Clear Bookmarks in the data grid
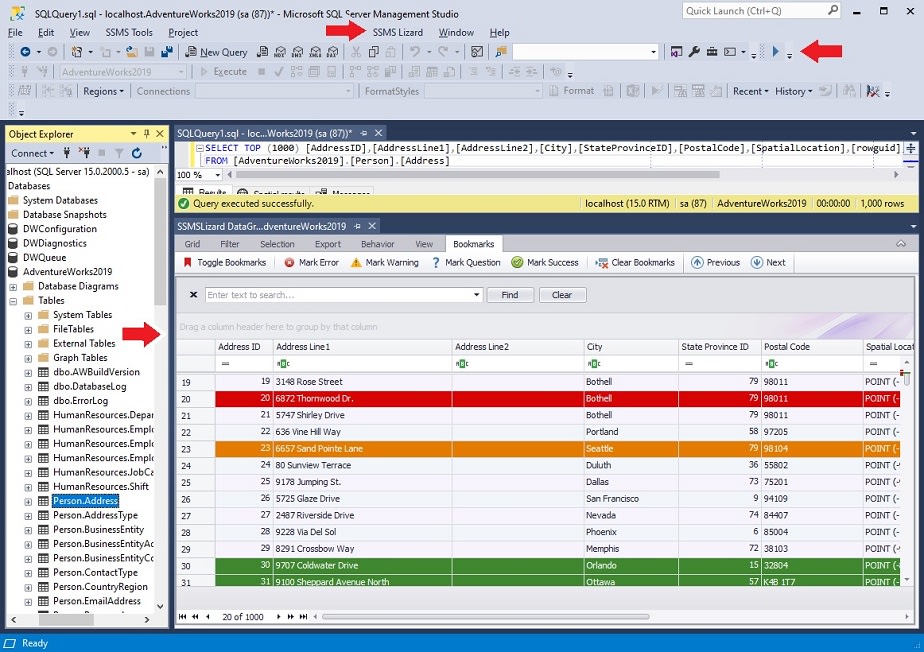924x652 pixels. point(635,263)
